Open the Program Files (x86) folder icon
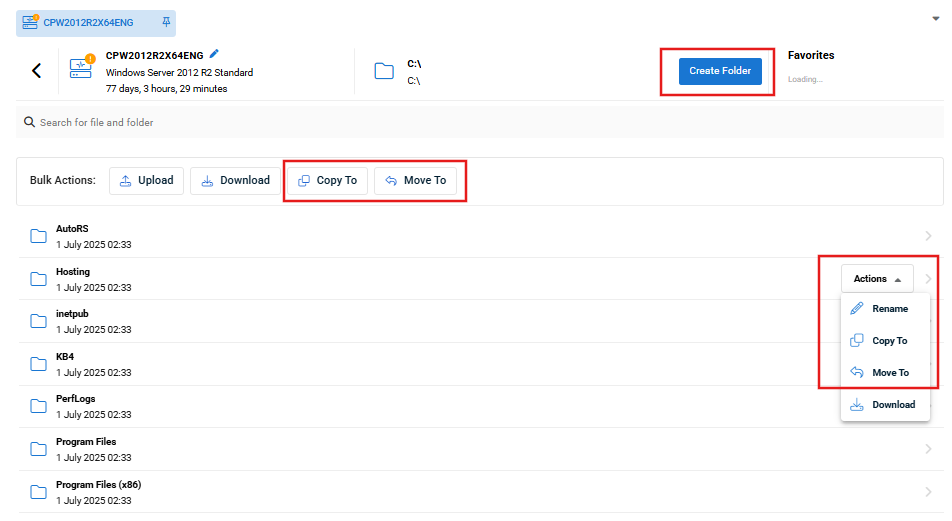 coord(38,492)
